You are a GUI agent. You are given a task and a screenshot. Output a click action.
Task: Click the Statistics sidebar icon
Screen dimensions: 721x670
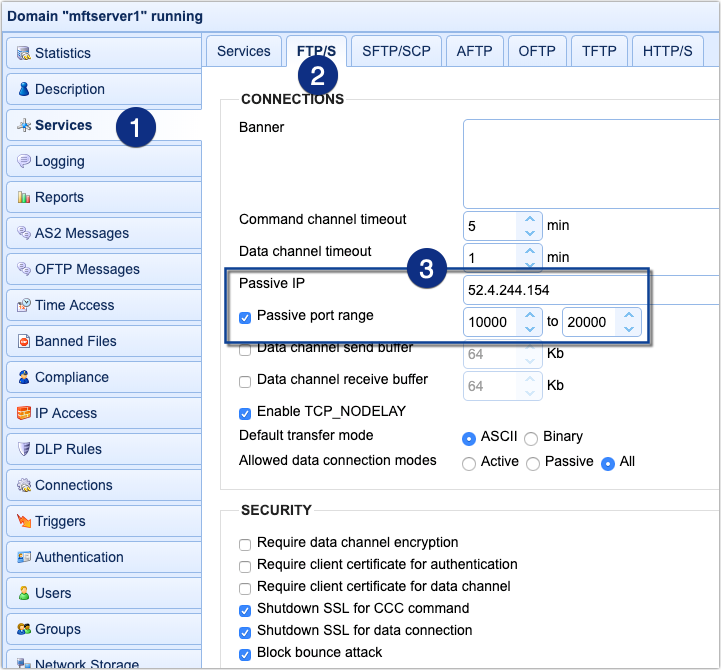click(23, 53)
